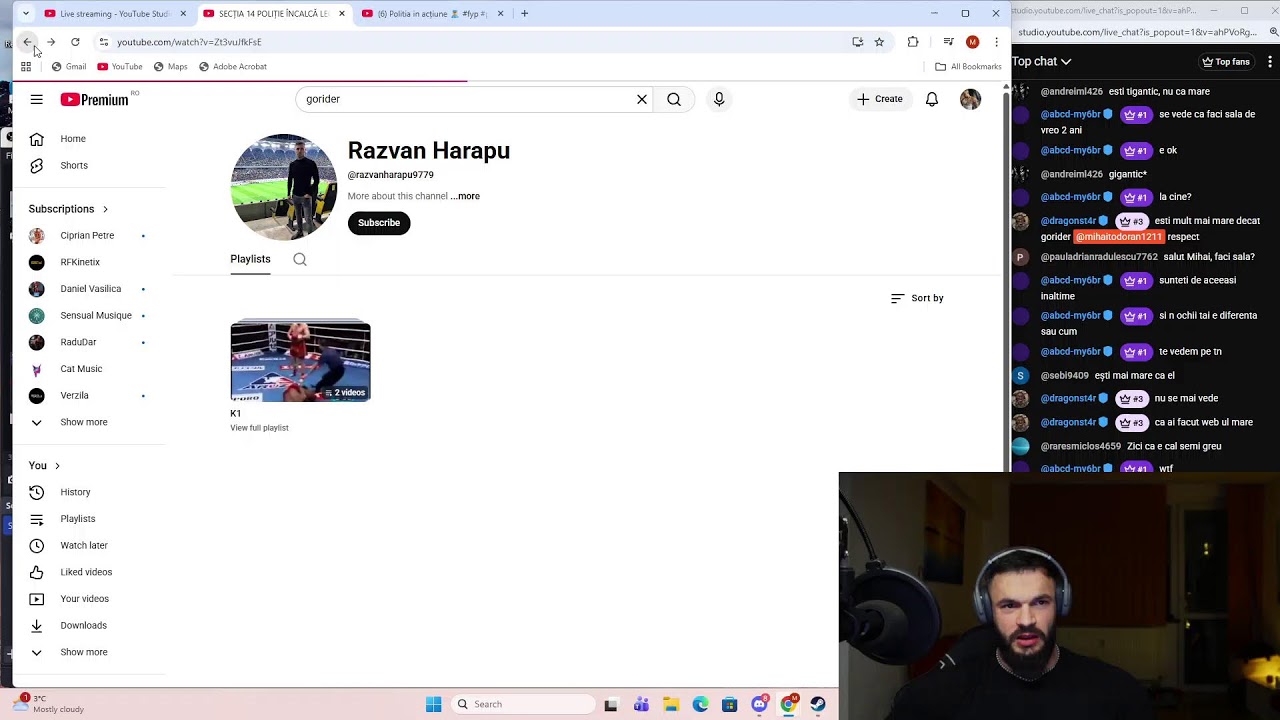Open Maps bookmark
Viewport: 1280px width, 720px height.
(x=170, y=67)
